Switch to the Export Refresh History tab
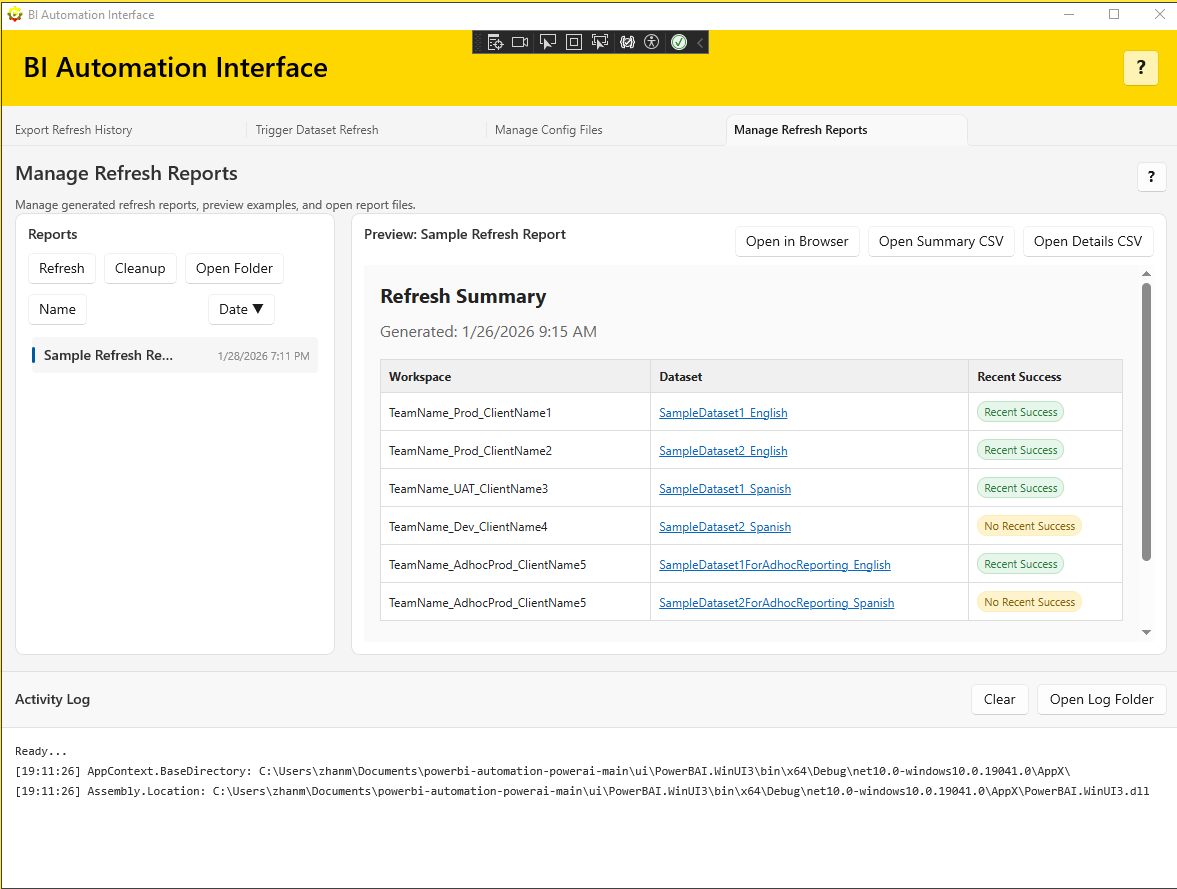1177x889 pixels. point(72,130)
